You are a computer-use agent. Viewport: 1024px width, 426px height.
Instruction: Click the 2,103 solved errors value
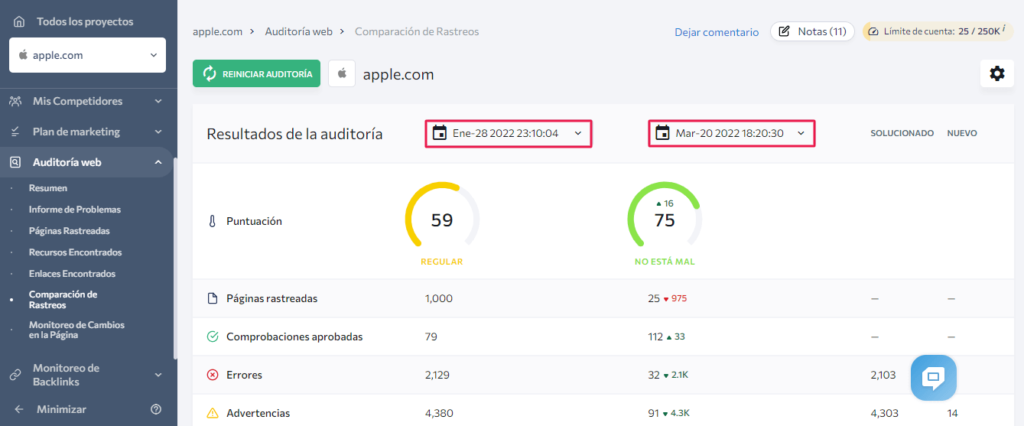click(883, 375)
